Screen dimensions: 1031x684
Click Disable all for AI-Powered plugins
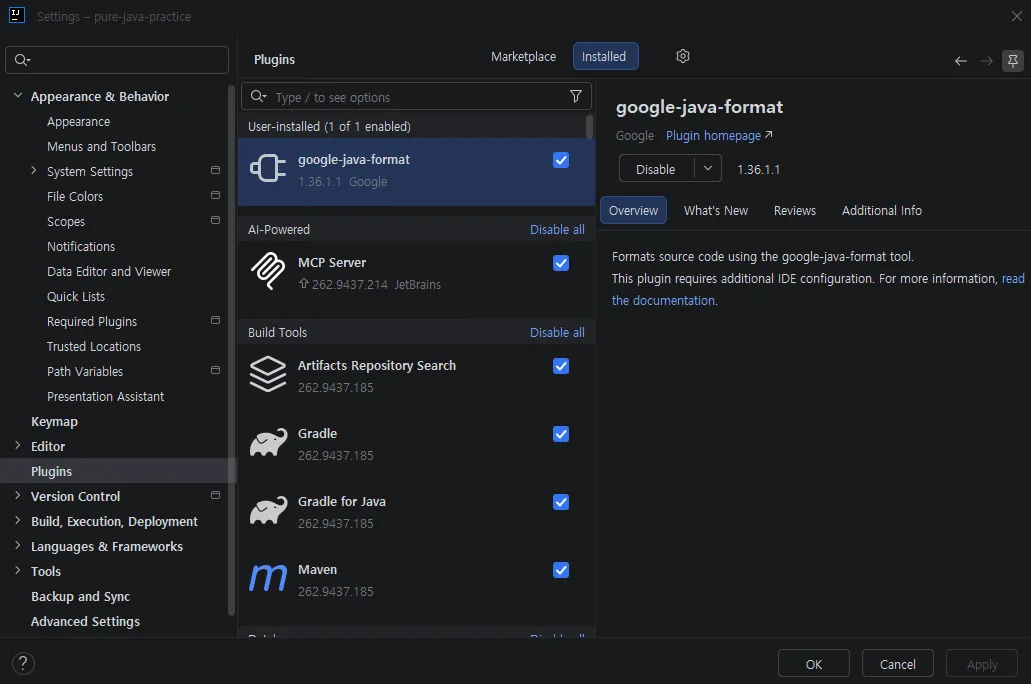click(557, 230)
